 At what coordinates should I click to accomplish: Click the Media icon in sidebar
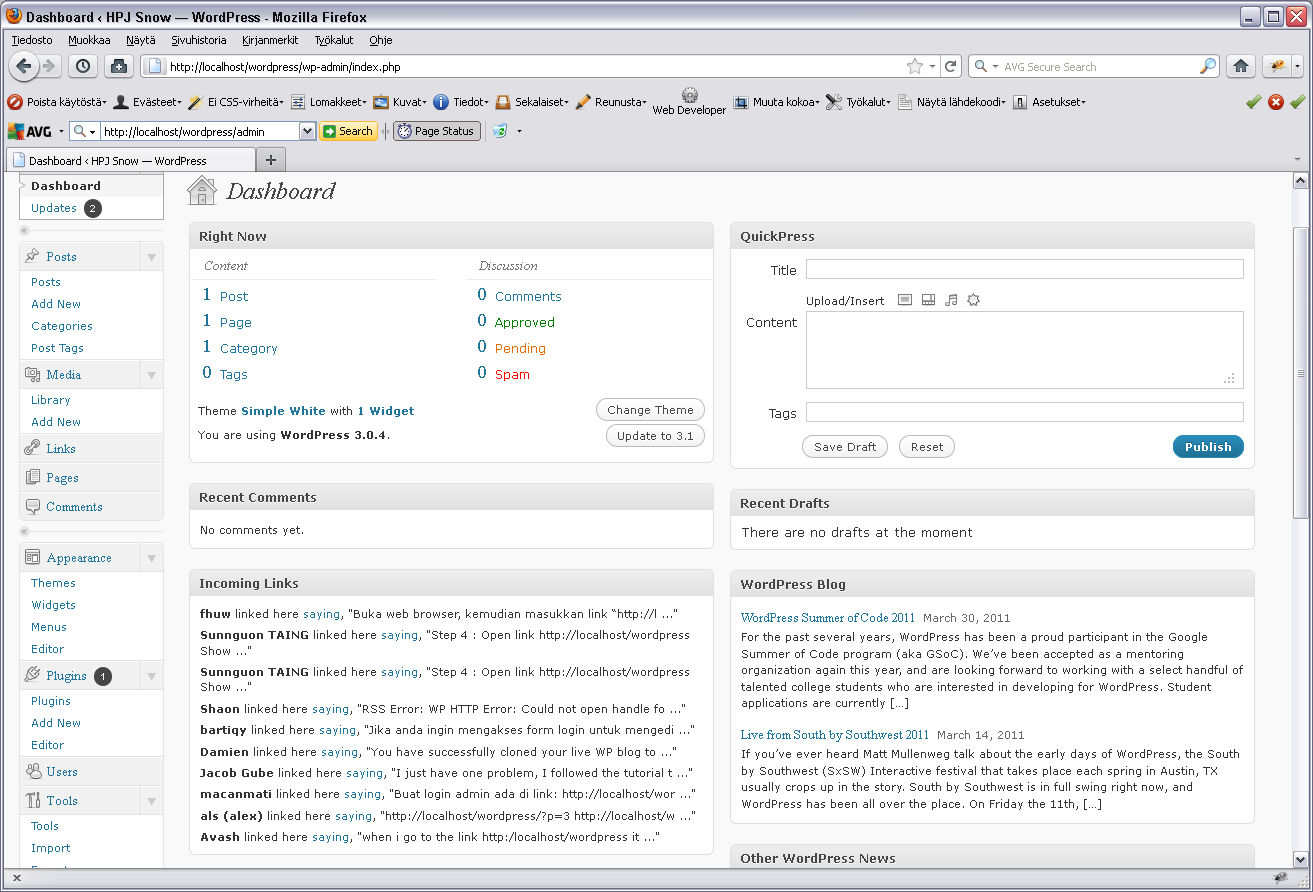click(x=33, y=374)
